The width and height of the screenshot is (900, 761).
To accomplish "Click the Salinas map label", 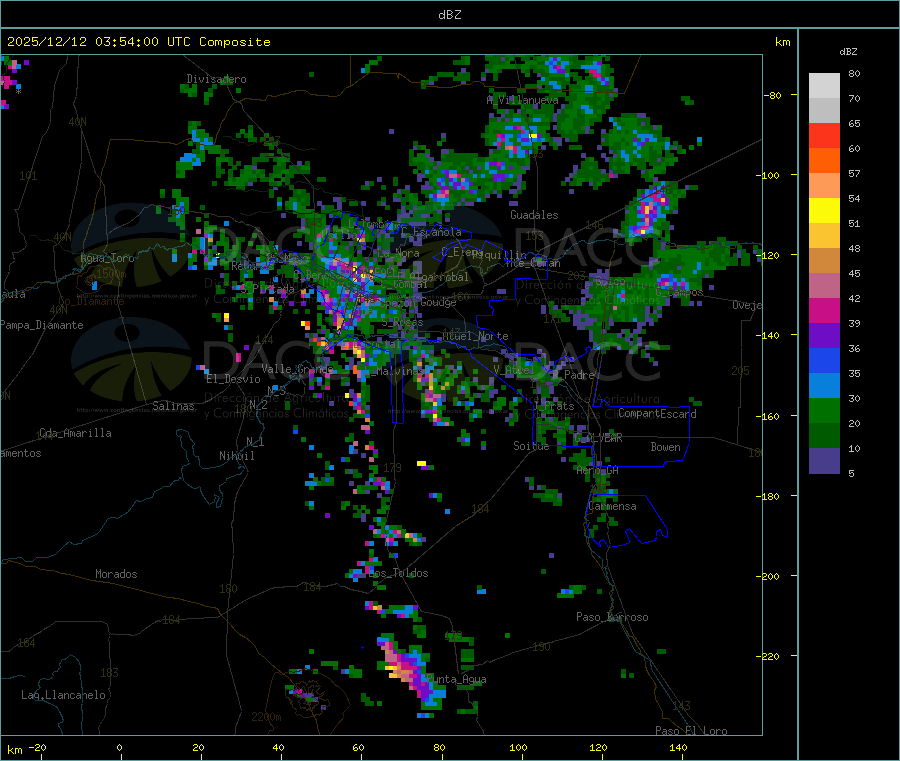I will click(x=173, y=406).
